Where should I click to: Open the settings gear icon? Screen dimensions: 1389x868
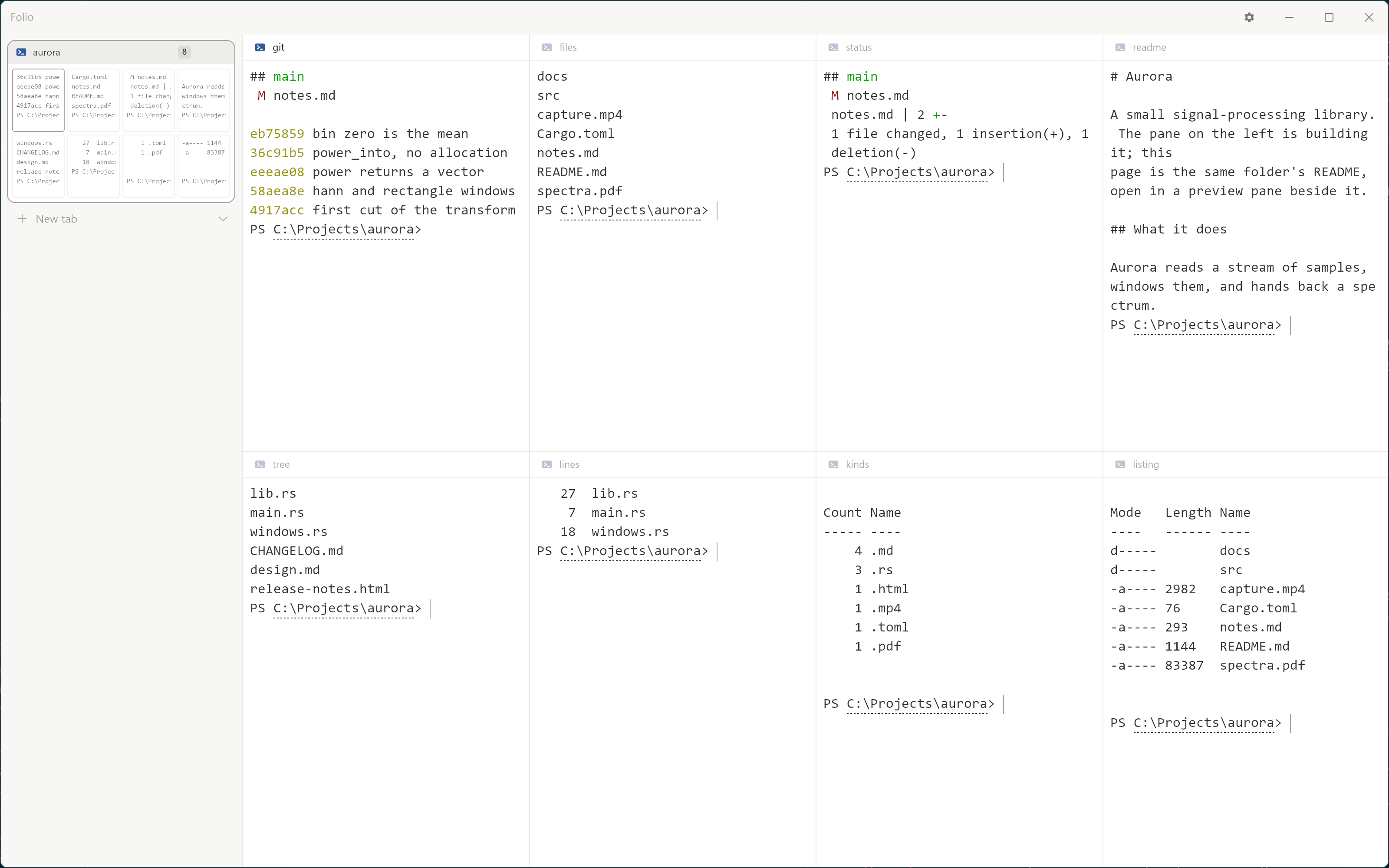tap(1249, 17)
